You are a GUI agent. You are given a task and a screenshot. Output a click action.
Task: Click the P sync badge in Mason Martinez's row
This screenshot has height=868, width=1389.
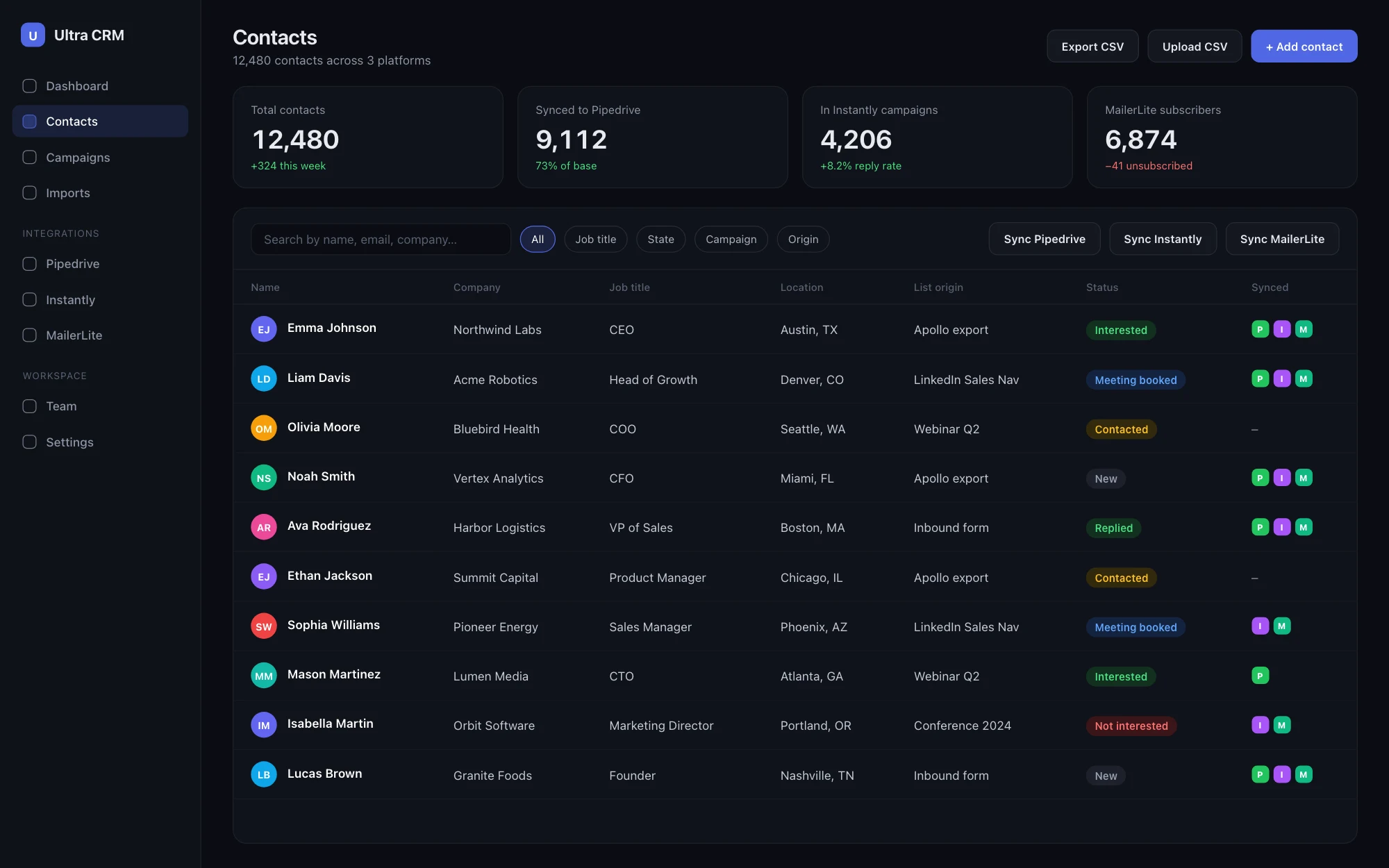(x=1260, y=676)
